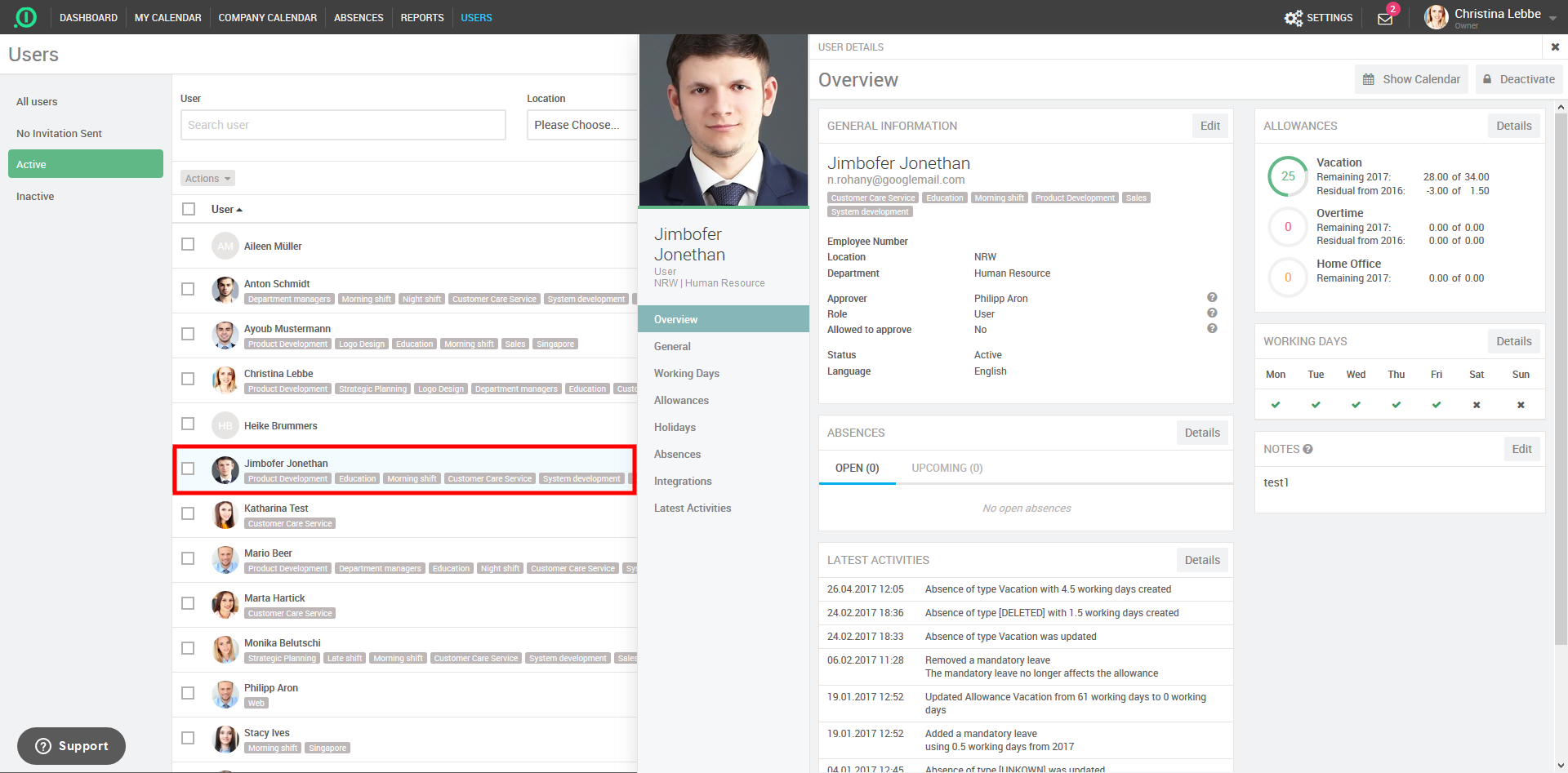Check the box next to Aileen Müller

point(188,245)
